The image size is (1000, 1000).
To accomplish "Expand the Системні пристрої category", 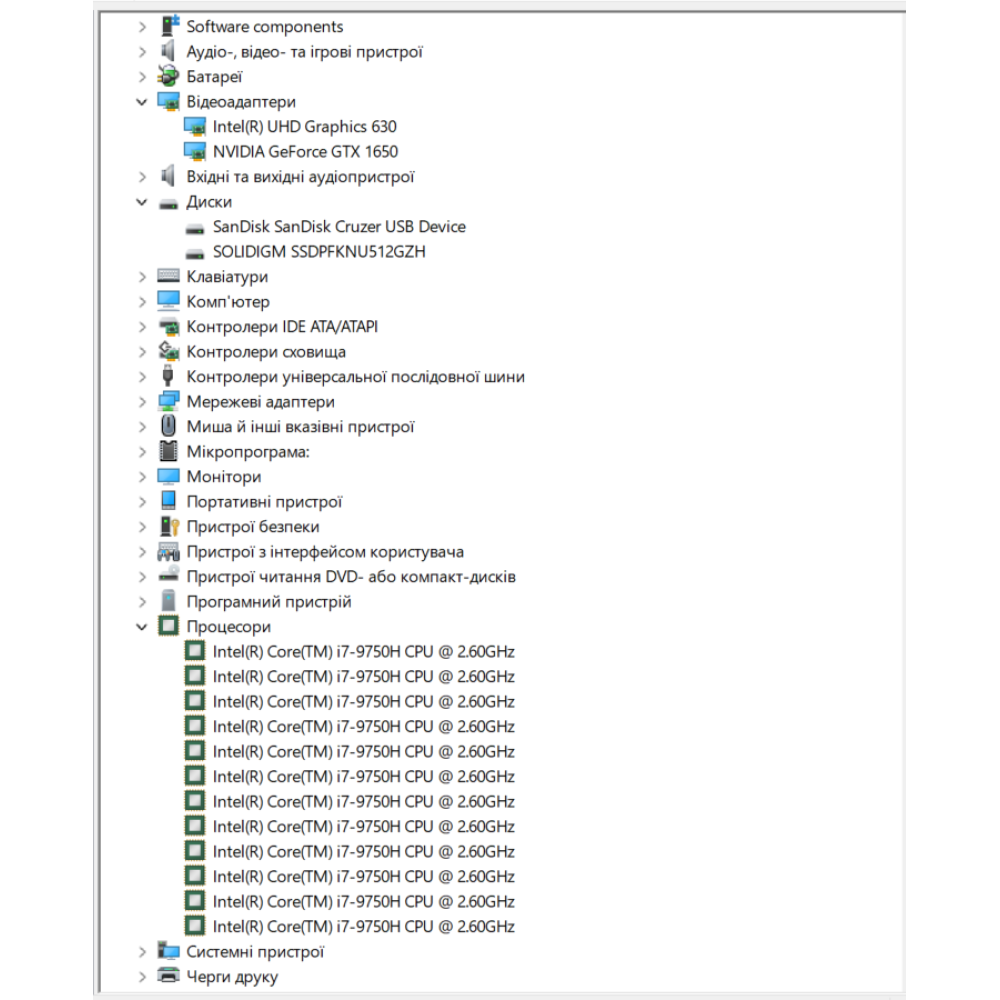I will (x=142, y=952).
